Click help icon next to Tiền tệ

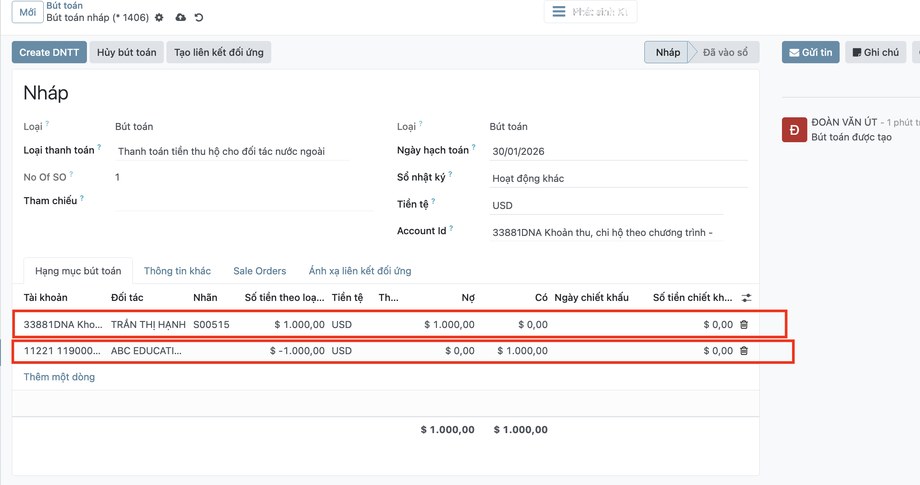coord(433,201)
